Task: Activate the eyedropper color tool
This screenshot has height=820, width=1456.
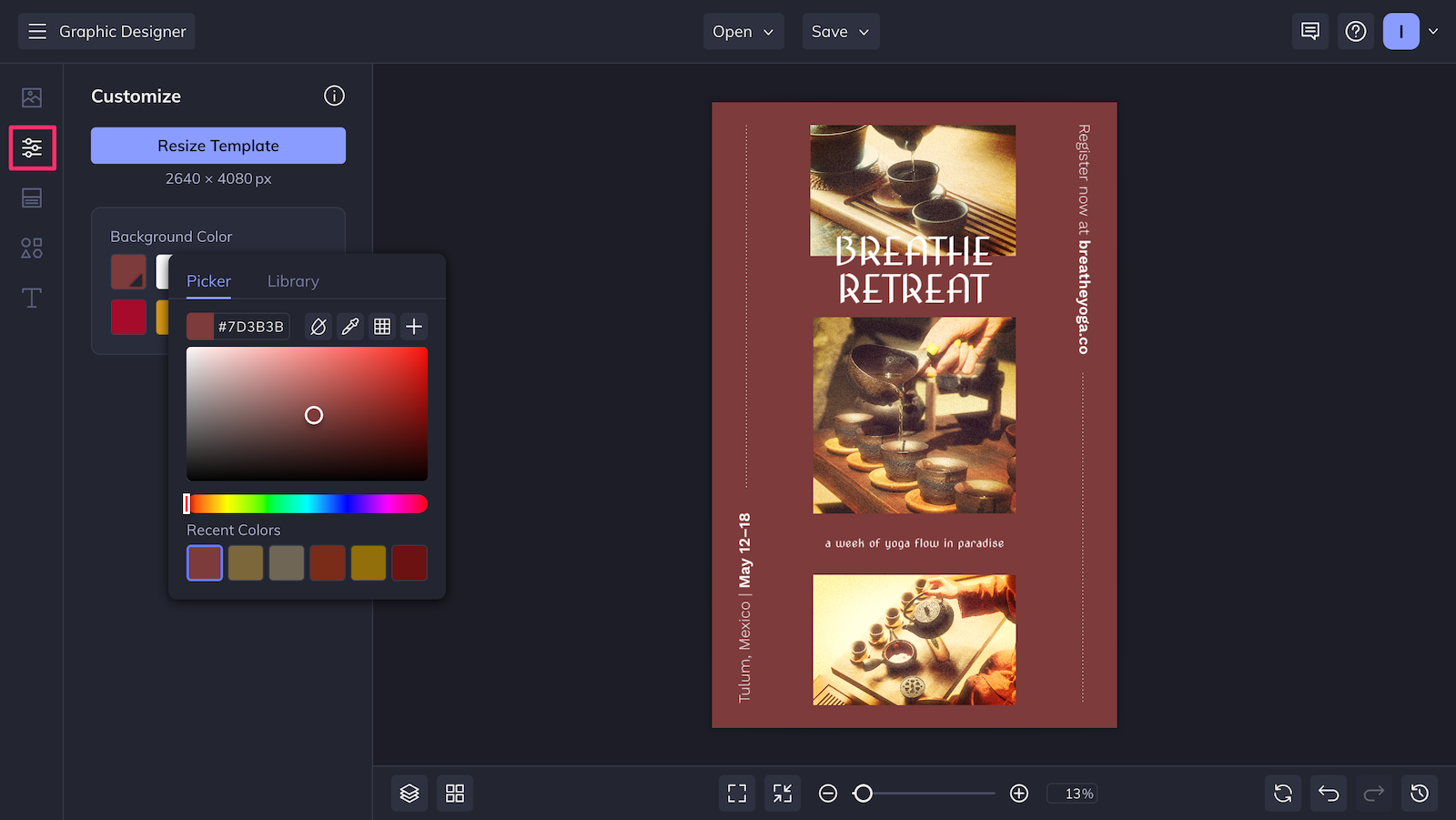Action: (350, 326)
